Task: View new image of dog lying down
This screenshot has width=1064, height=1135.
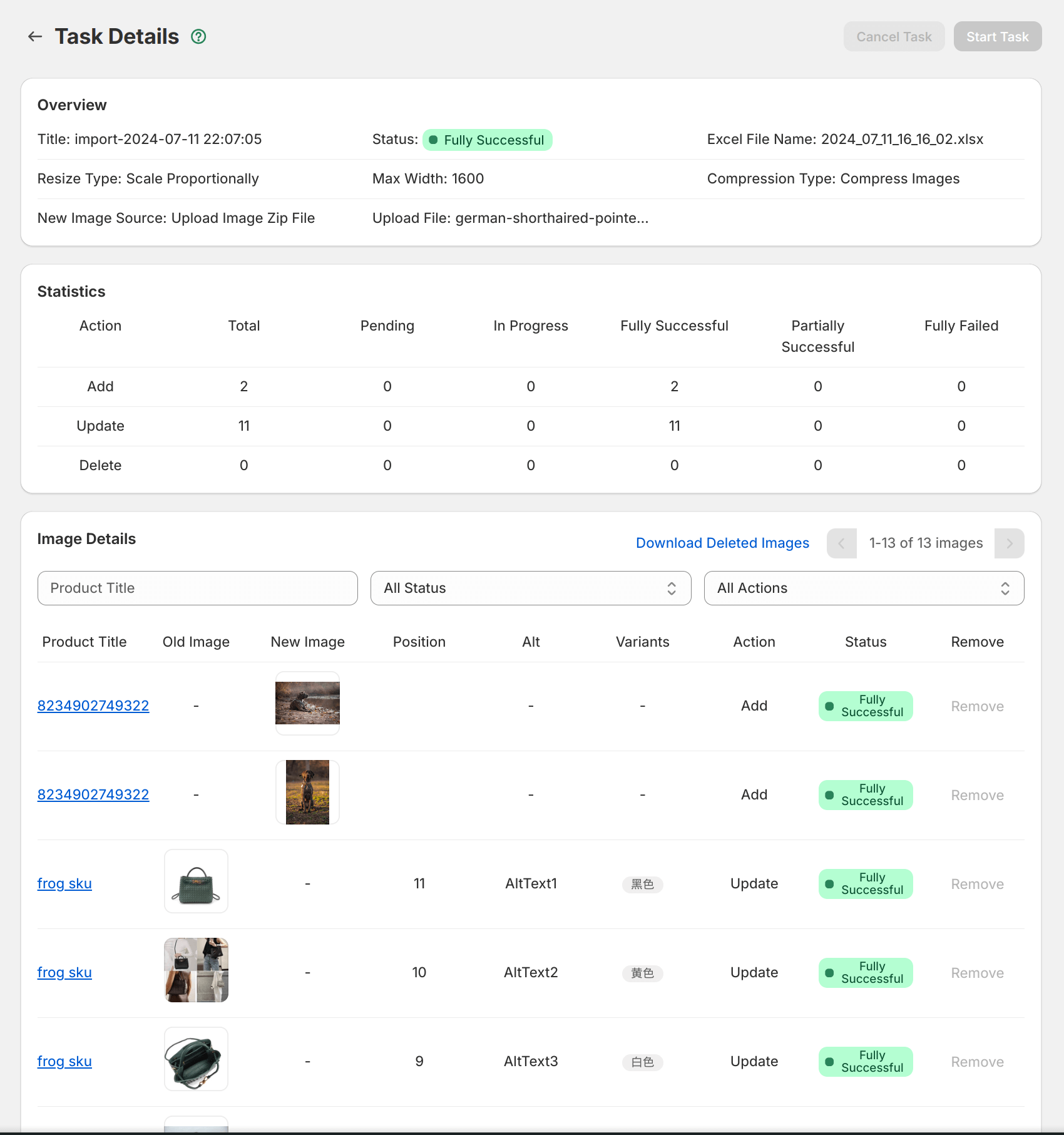Action: 307,704
